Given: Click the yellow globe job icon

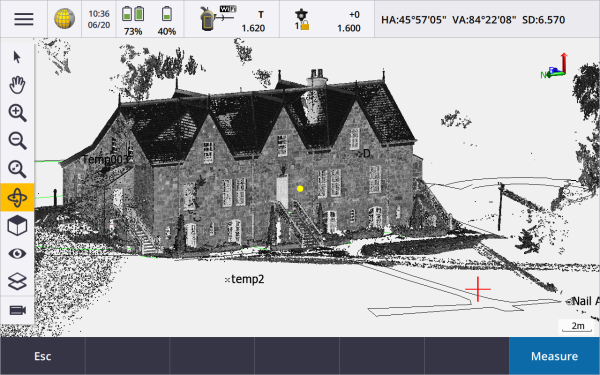Looking at the screenshot, I should pos(64,19).
